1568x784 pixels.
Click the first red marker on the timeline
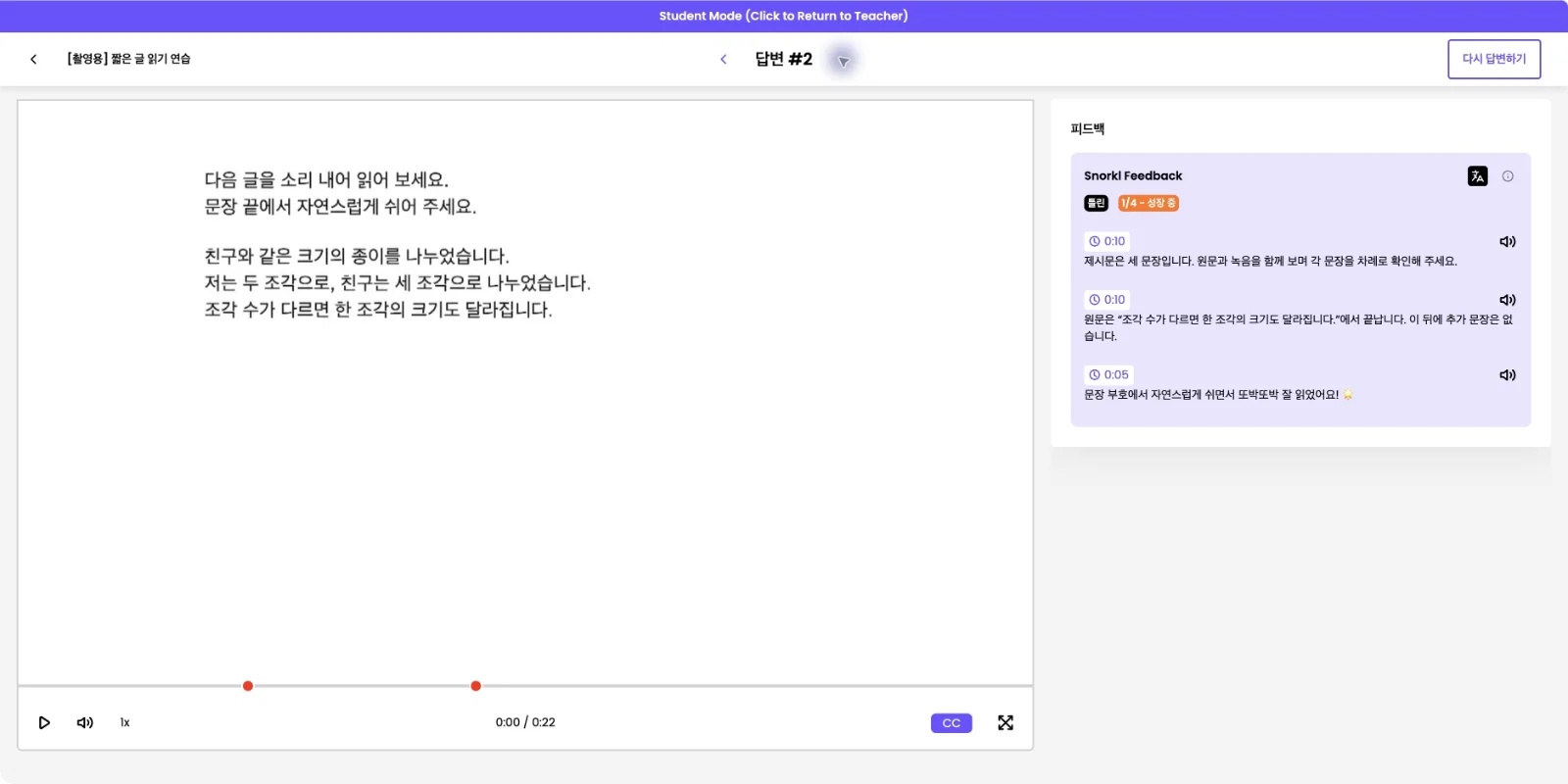(x=248, y=686)
